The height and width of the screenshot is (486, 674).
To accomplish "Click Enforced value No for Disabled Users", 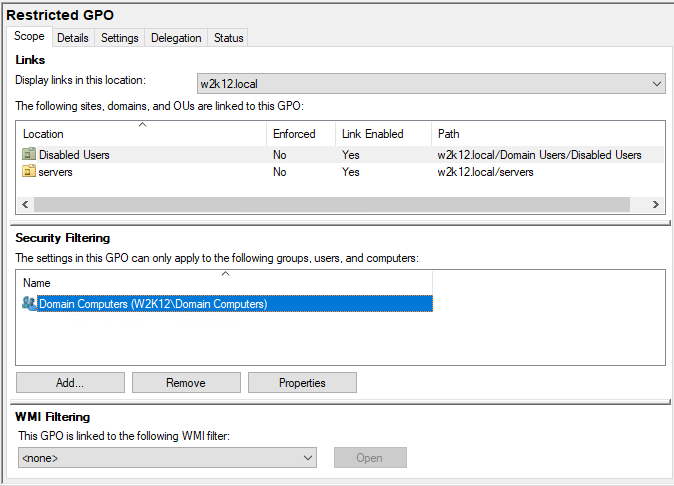I will [x=280, y=155].
